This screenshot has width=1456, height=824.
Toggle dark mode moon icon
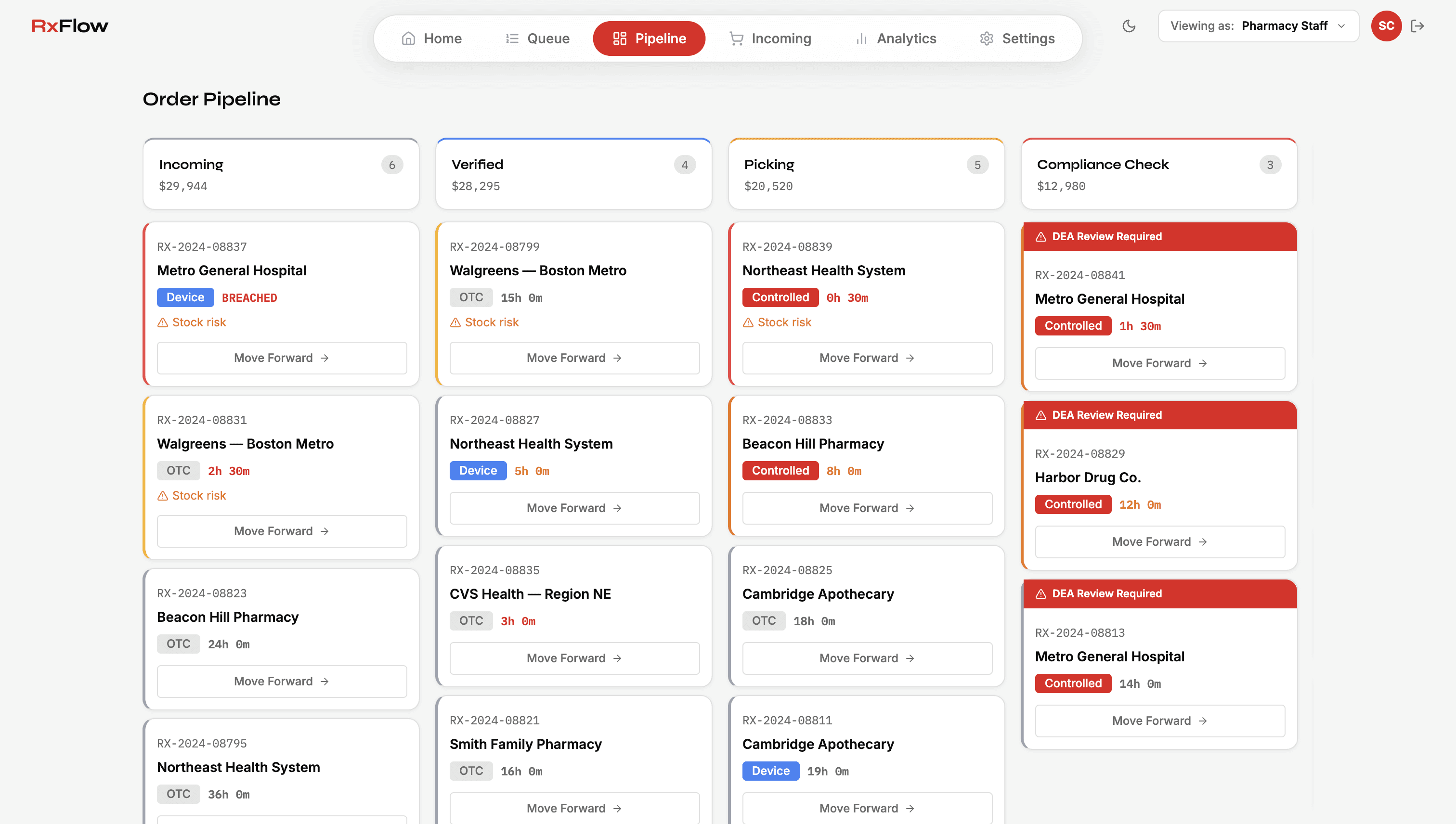pyautogui.click(x=1129, y=26)
